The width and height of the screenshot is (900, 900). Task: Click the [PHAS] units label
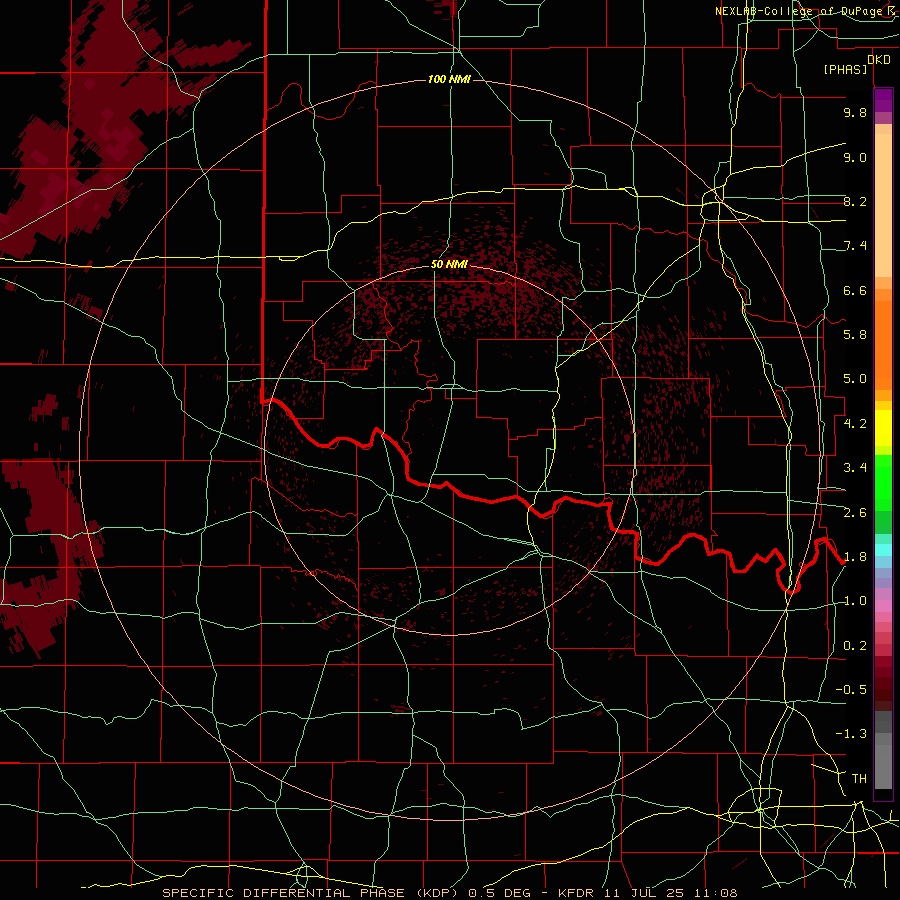pyautogui.click(x=845, y=69)
